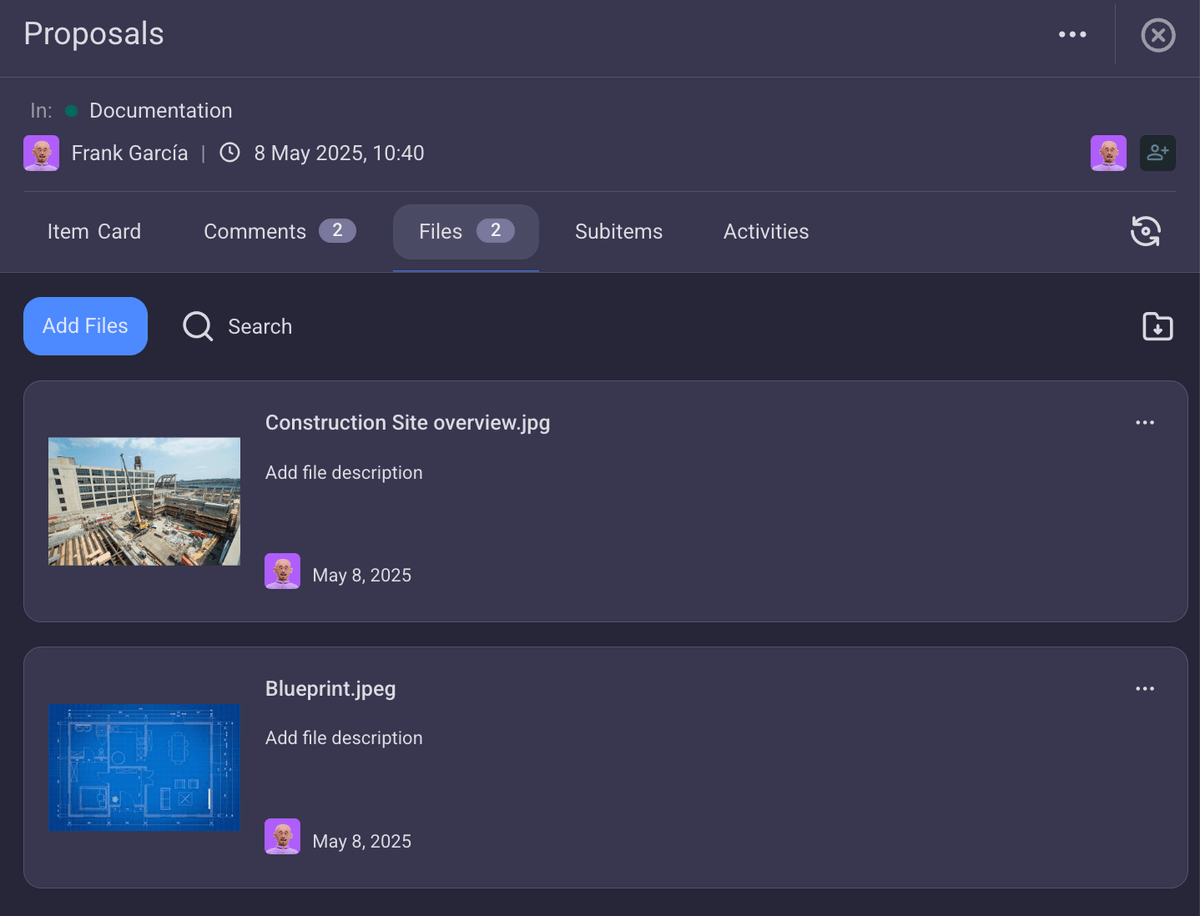Open the Item Card tab
Viewport: 1200px width, 916px height.
click(x=94, y=231)
